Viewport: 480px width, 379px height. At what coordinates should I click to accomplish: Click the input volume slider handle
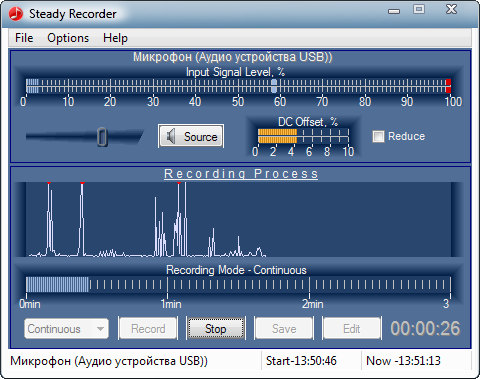(102, 137)
